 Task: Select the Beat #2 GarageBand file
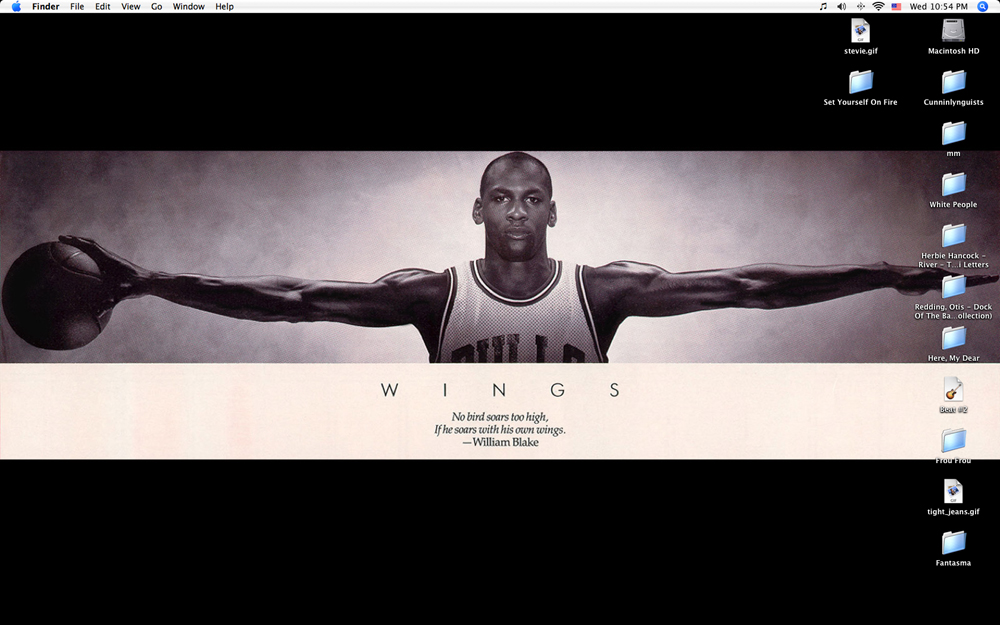point(953,389)
